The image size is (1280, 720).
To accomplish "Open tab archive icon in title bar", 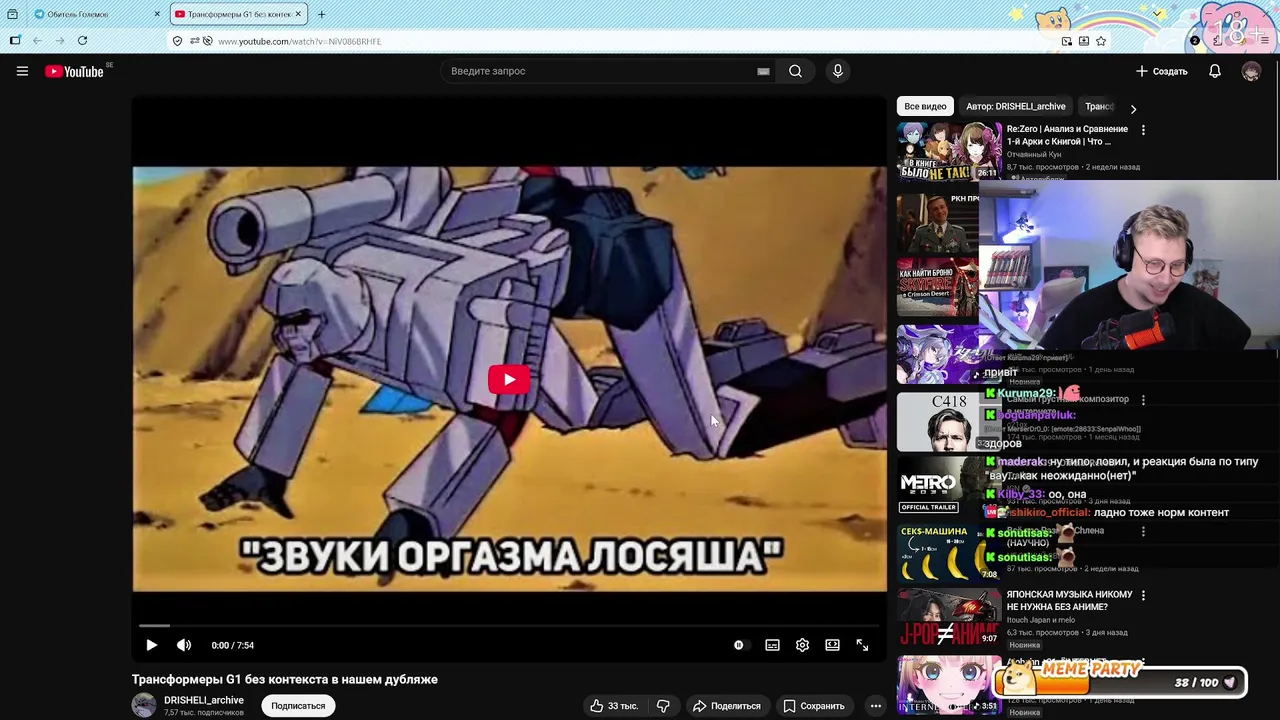I will [12, 14].
